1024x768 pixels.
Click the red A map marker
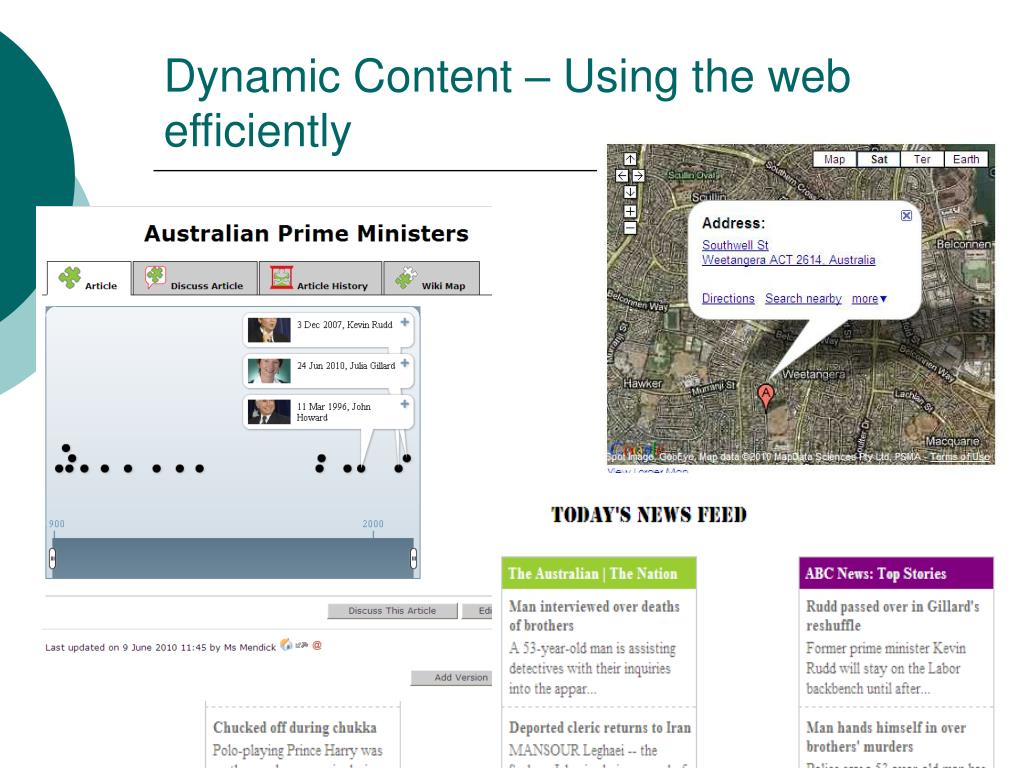point(765,396)
